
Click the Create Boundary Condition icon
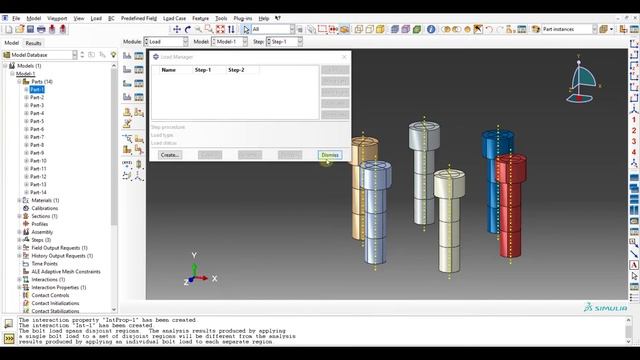127,69
